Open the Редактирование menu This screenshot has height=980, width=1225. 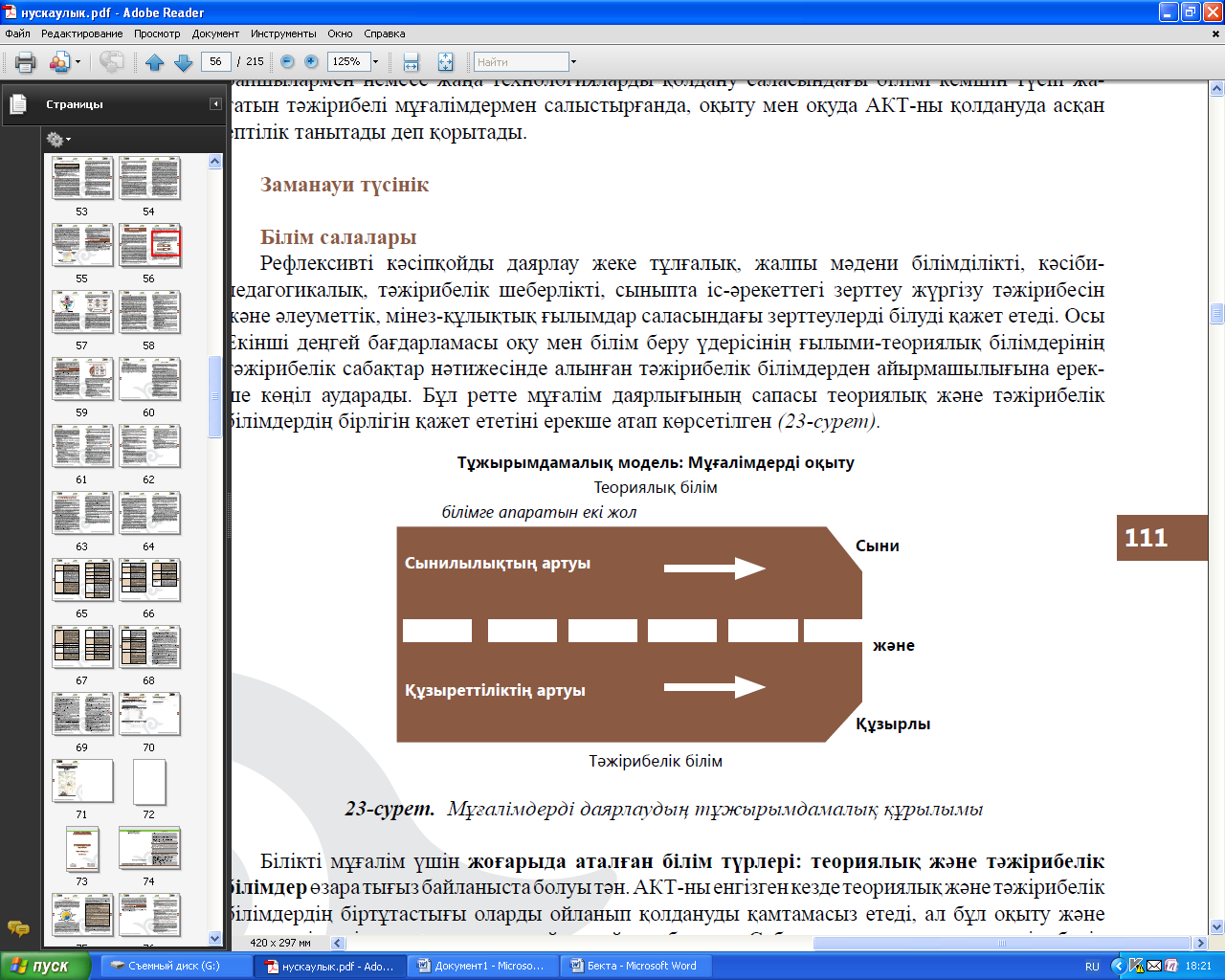click(82, 33)
